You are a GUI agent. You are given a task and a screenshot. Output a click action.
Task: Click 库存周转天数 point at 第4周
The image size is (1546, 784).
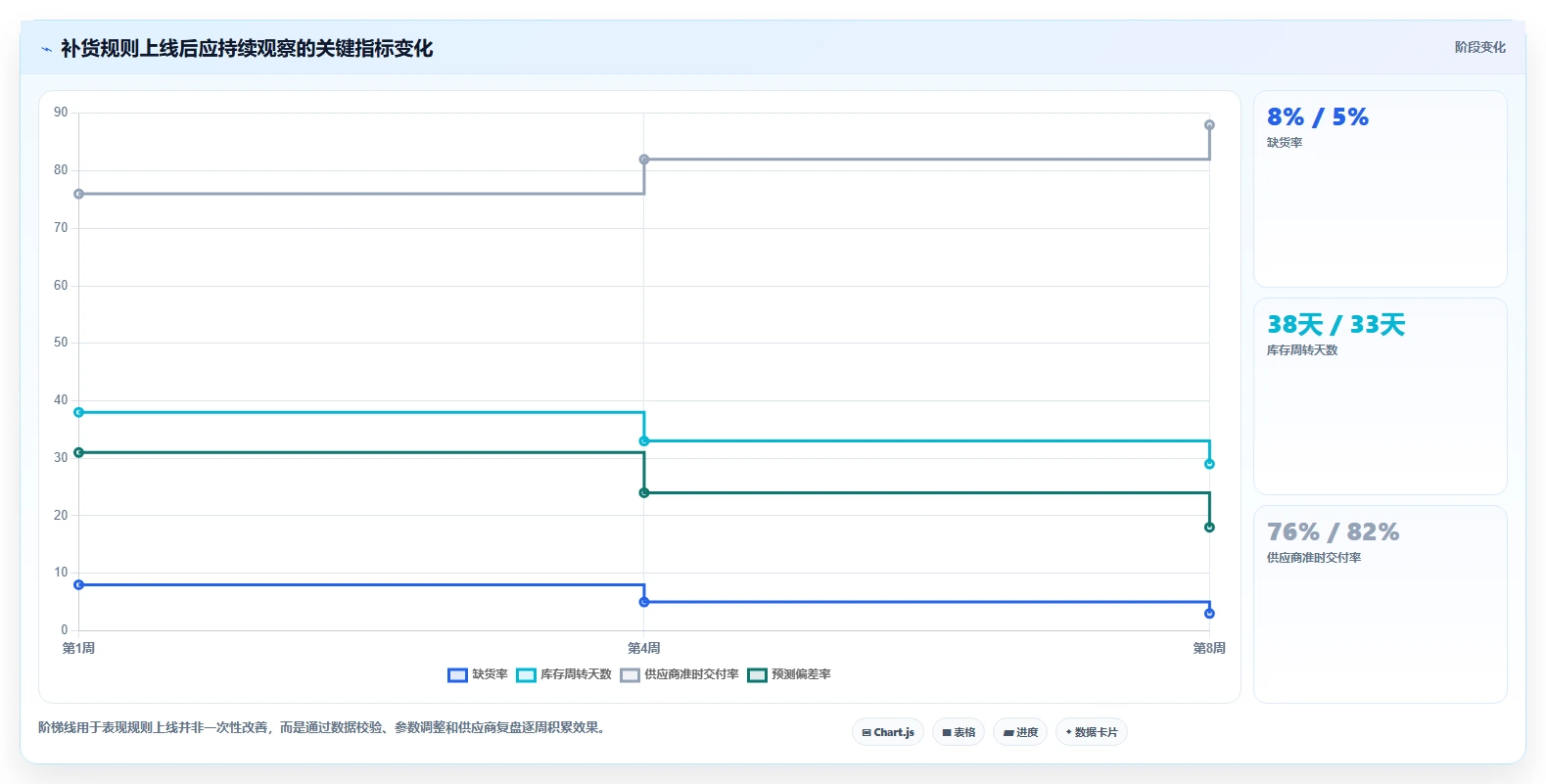click(644, 441)
